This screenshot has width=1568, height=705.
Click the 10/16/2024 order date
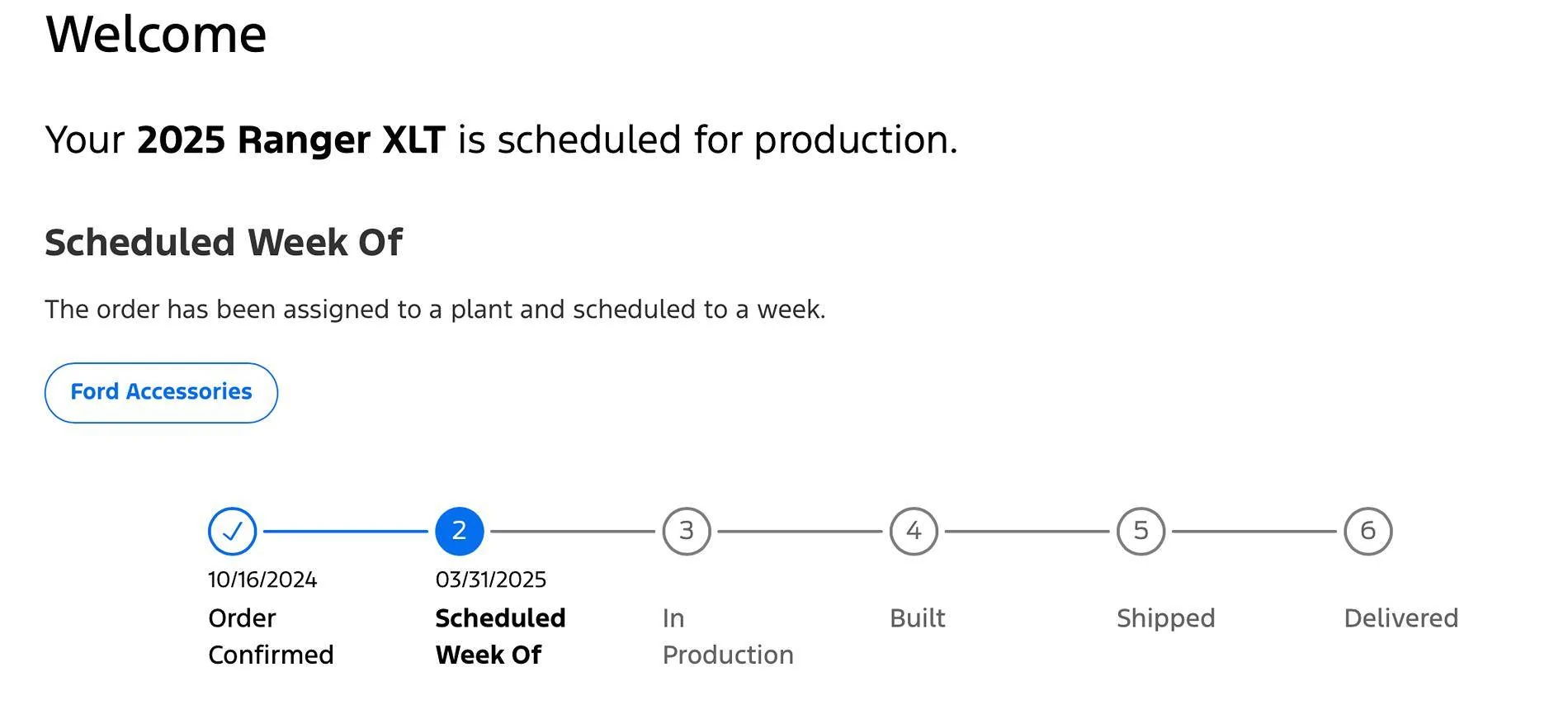point(262,580)
